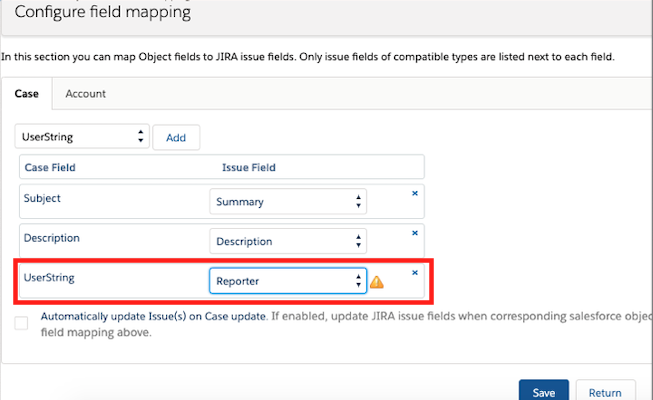Open the Description issue field dropdown
Screen dimensions: 653x400
tap(288, 242)
